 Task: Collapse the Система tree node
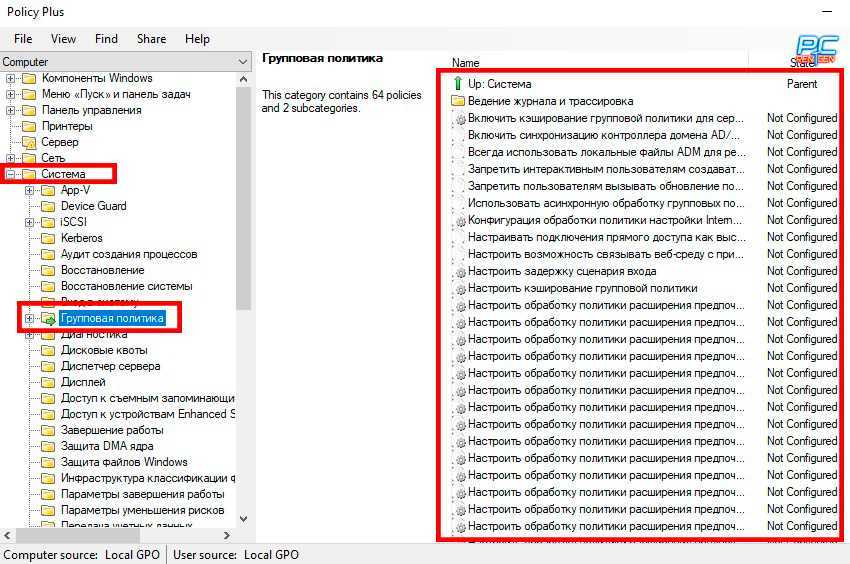point(10,175)
